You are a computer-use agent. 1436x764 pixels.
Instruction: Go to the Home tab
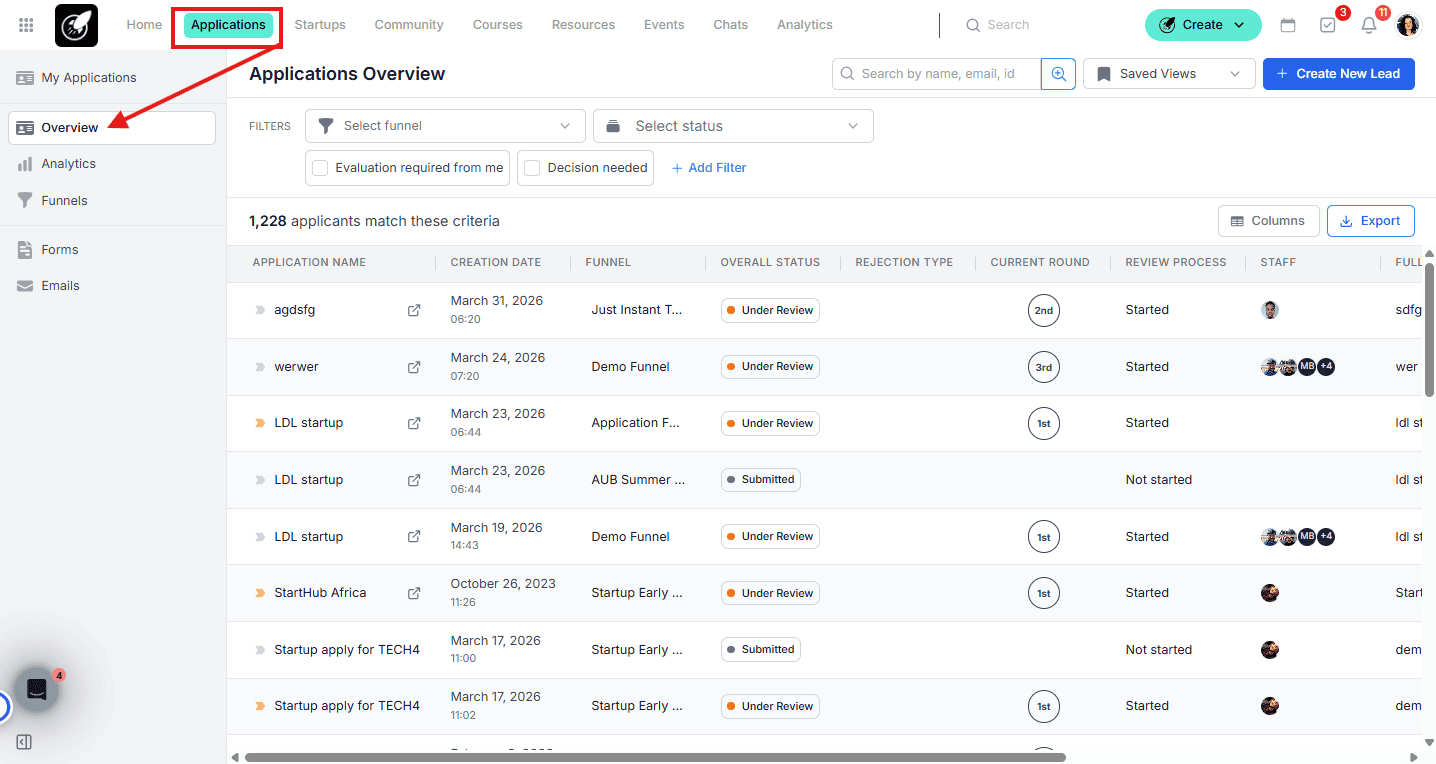(144, 25)
